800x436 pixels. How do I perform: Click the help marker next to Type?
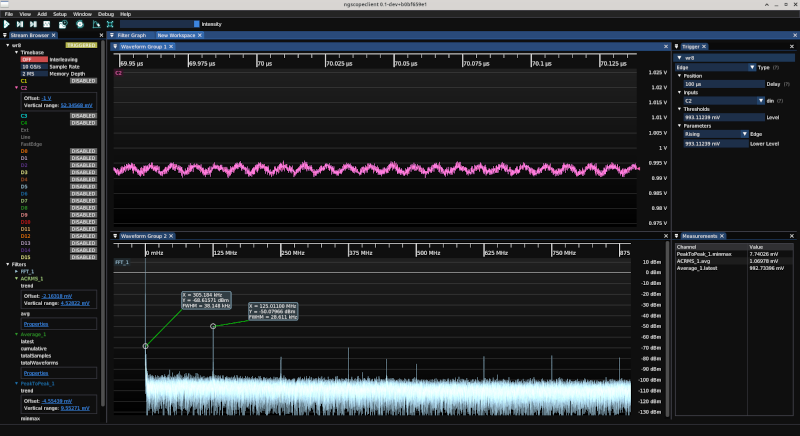[776, 67]
